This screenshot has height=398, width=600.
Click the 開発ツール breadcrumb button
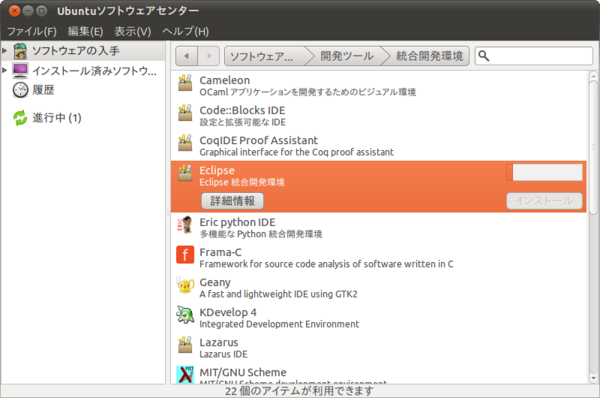click(x=347, y=56)
